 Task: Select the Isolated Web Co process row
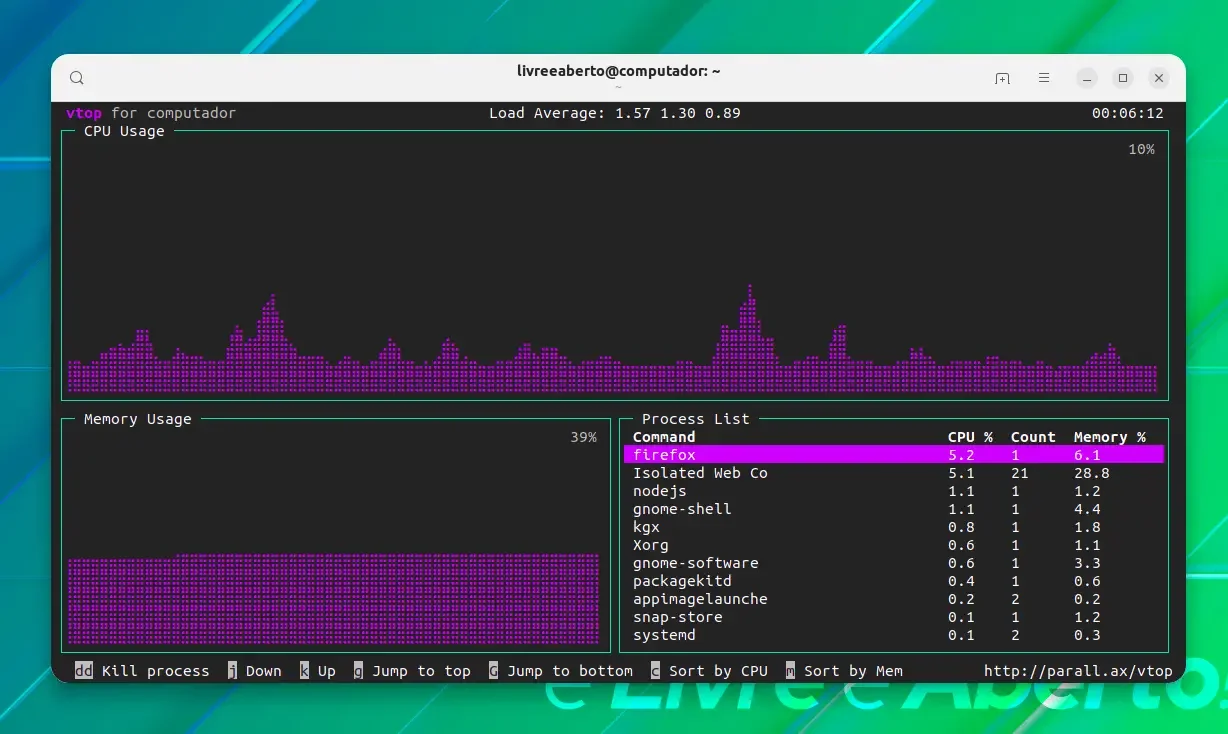[x=894, y=473]
